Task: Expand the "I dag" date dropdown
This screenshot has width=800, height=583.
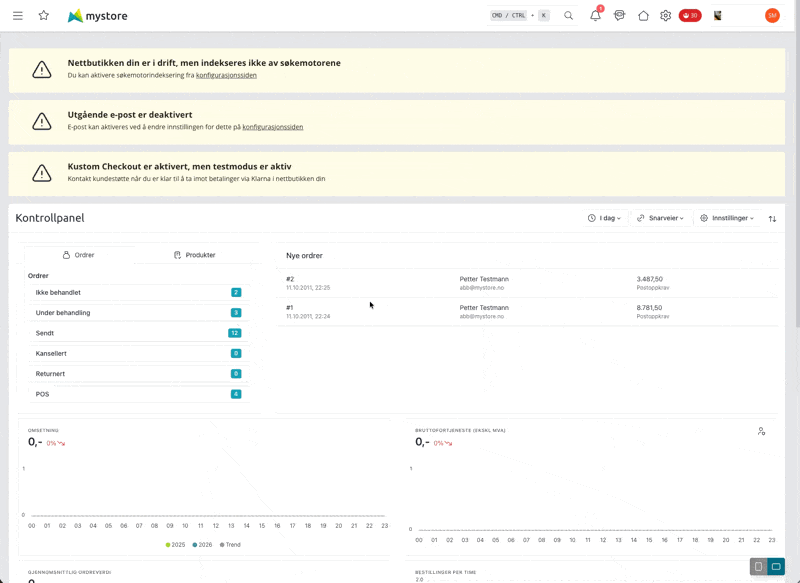Action: [x=604, y=218]
